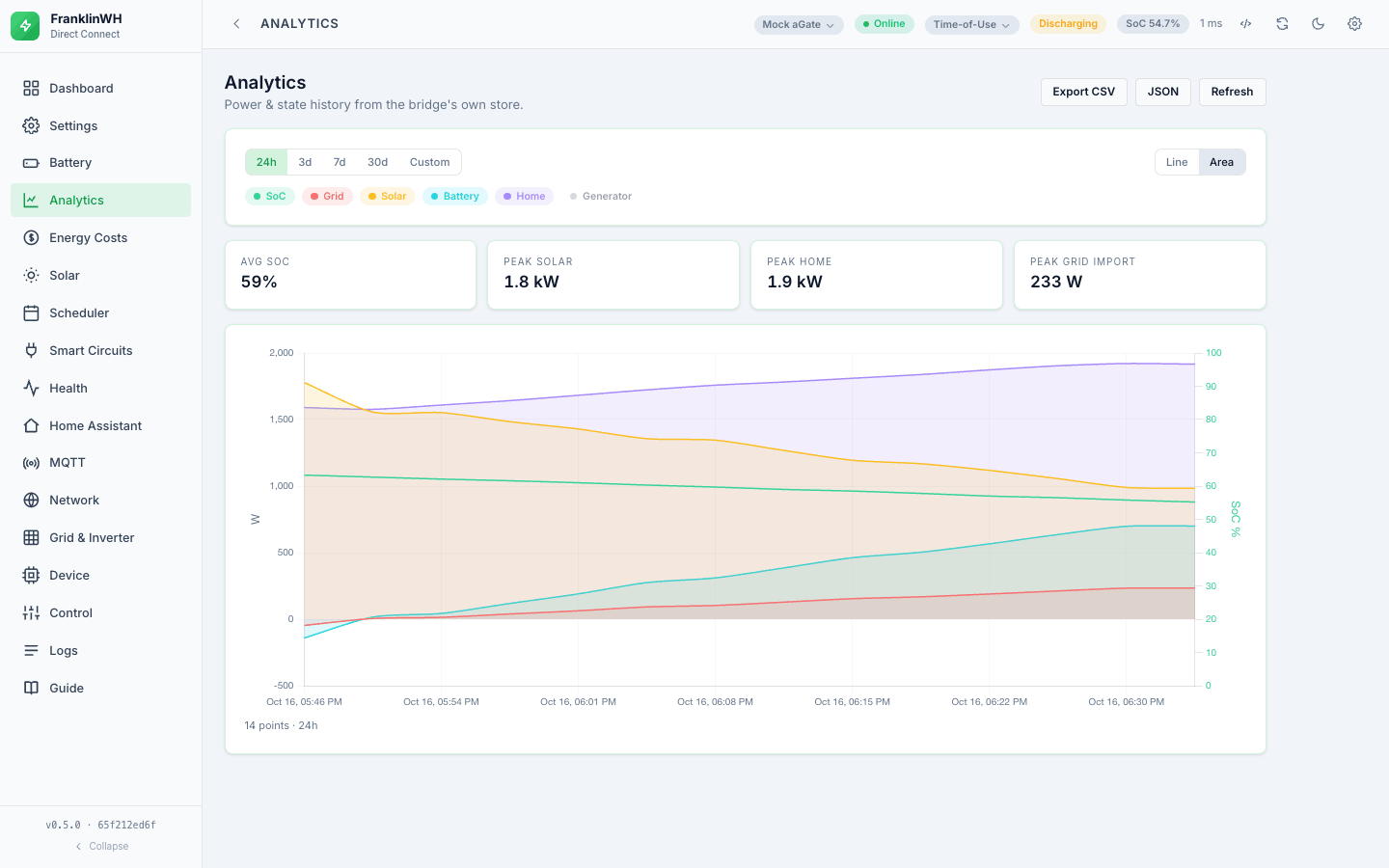Open Energy Costs via coin icon
This screenshot has height=868, width=1389.
pos(31,238)
